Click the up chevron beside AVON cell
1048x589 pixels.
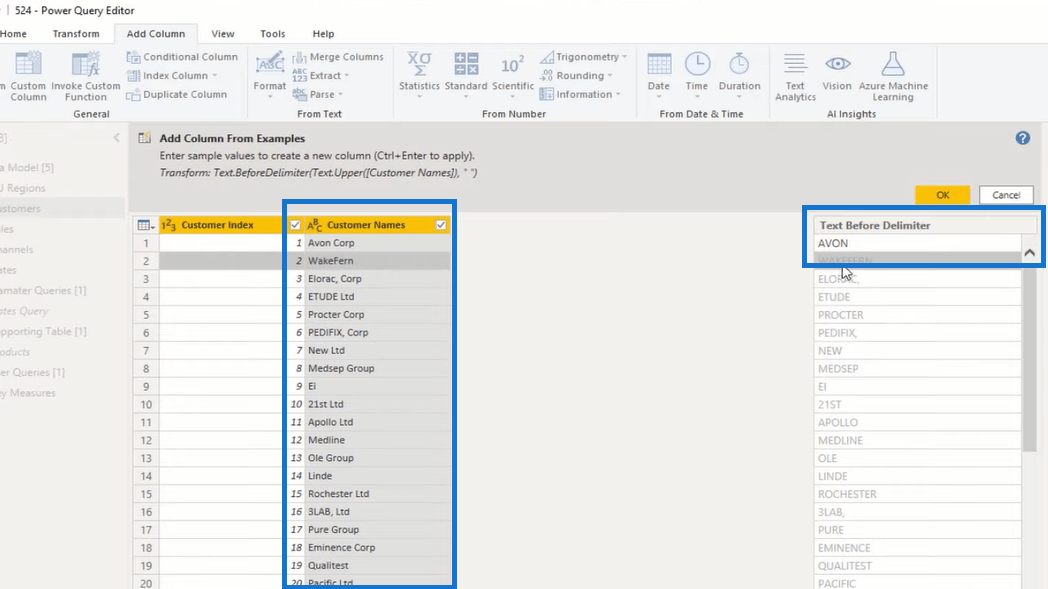[x=1029, y=253]
